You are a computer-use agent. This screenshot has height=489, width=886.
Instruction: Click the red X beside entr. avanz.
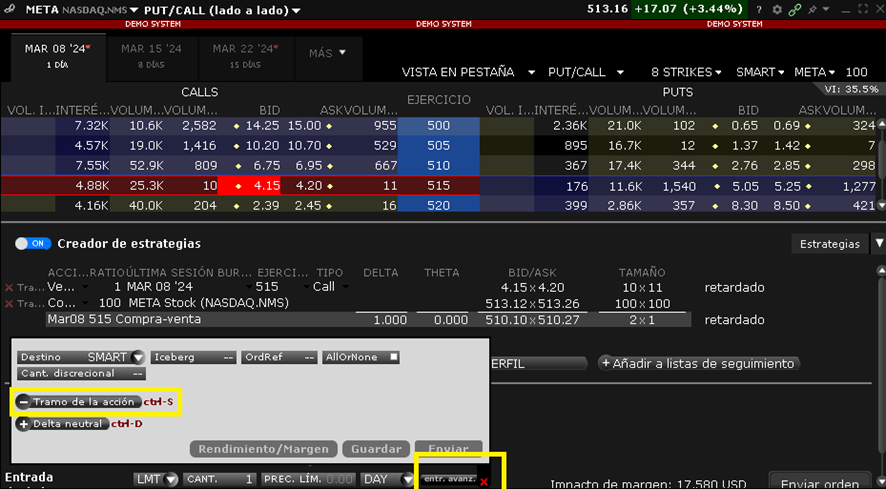pos(484,482)
